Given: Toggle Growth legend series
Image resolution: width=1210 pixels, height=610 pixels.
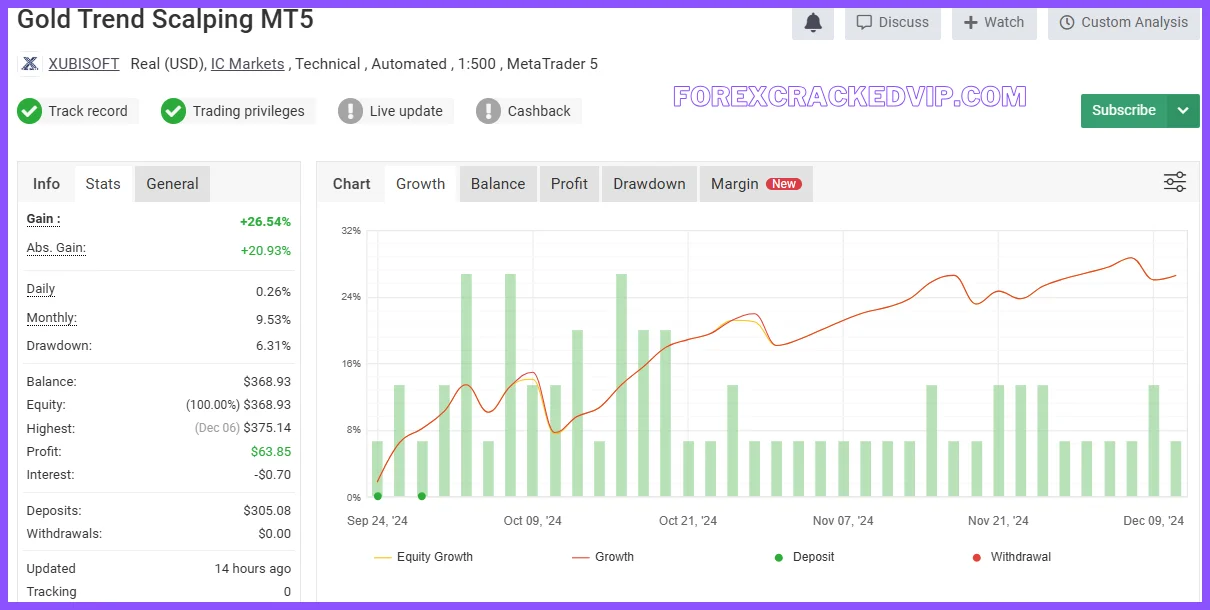Looking at the screenshot, I should pos(603,557).
